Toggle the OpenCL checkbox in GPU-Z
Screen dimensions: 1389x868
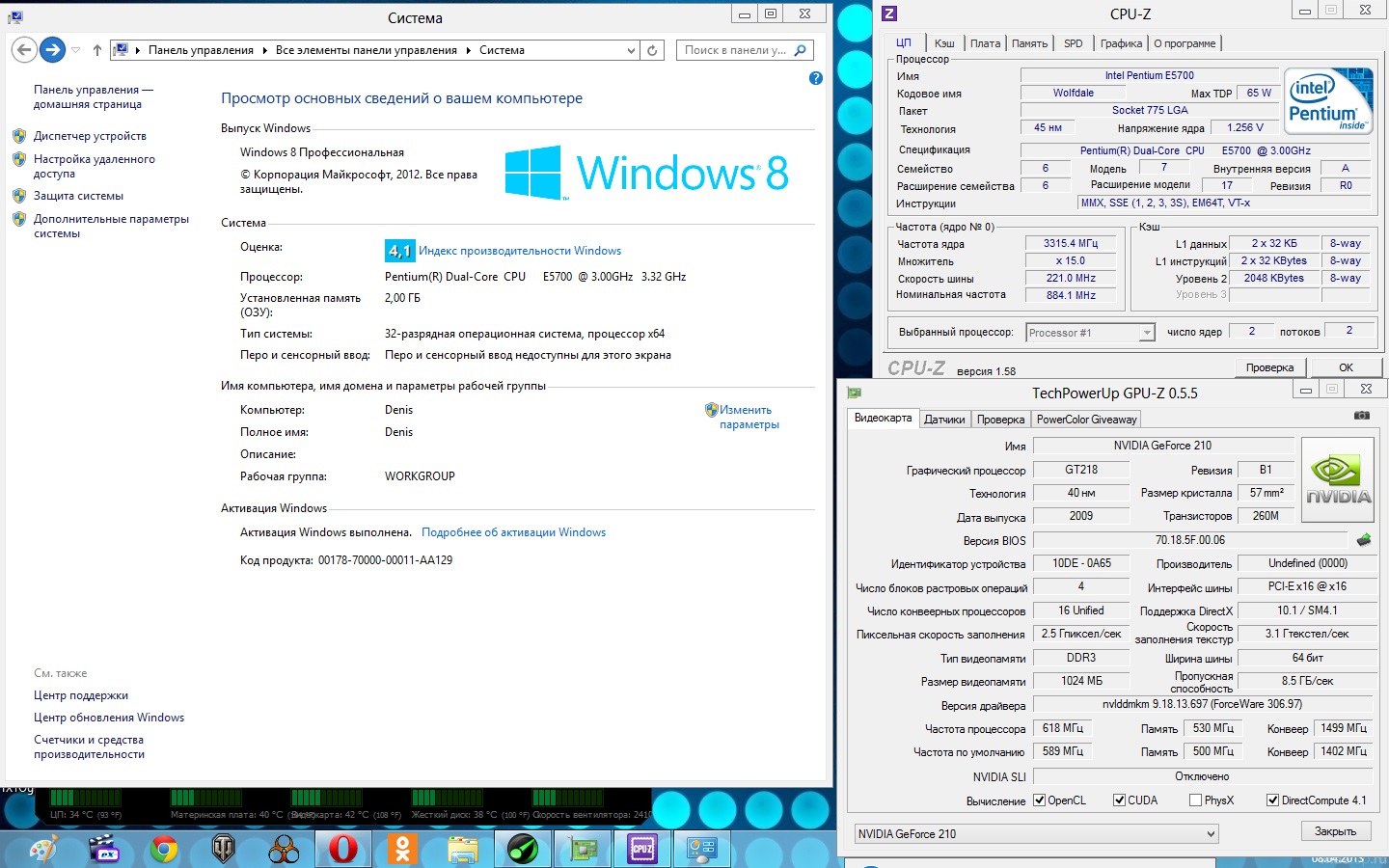point(1039,800)
